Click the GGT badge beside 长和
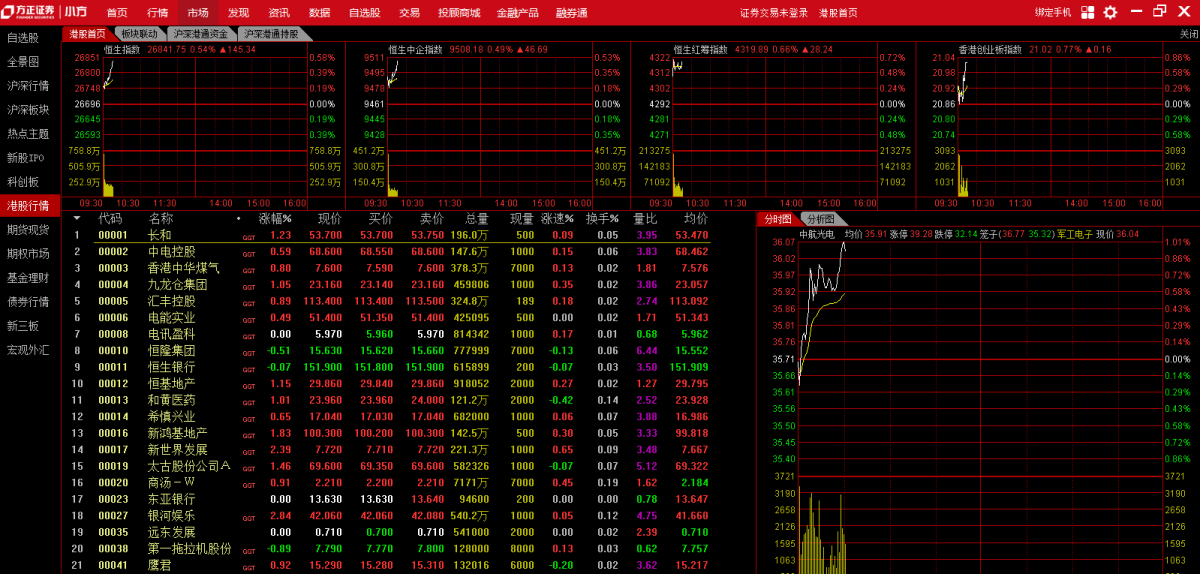The image size is (1200, 574). pyautogui.click(x=248, y=236)
